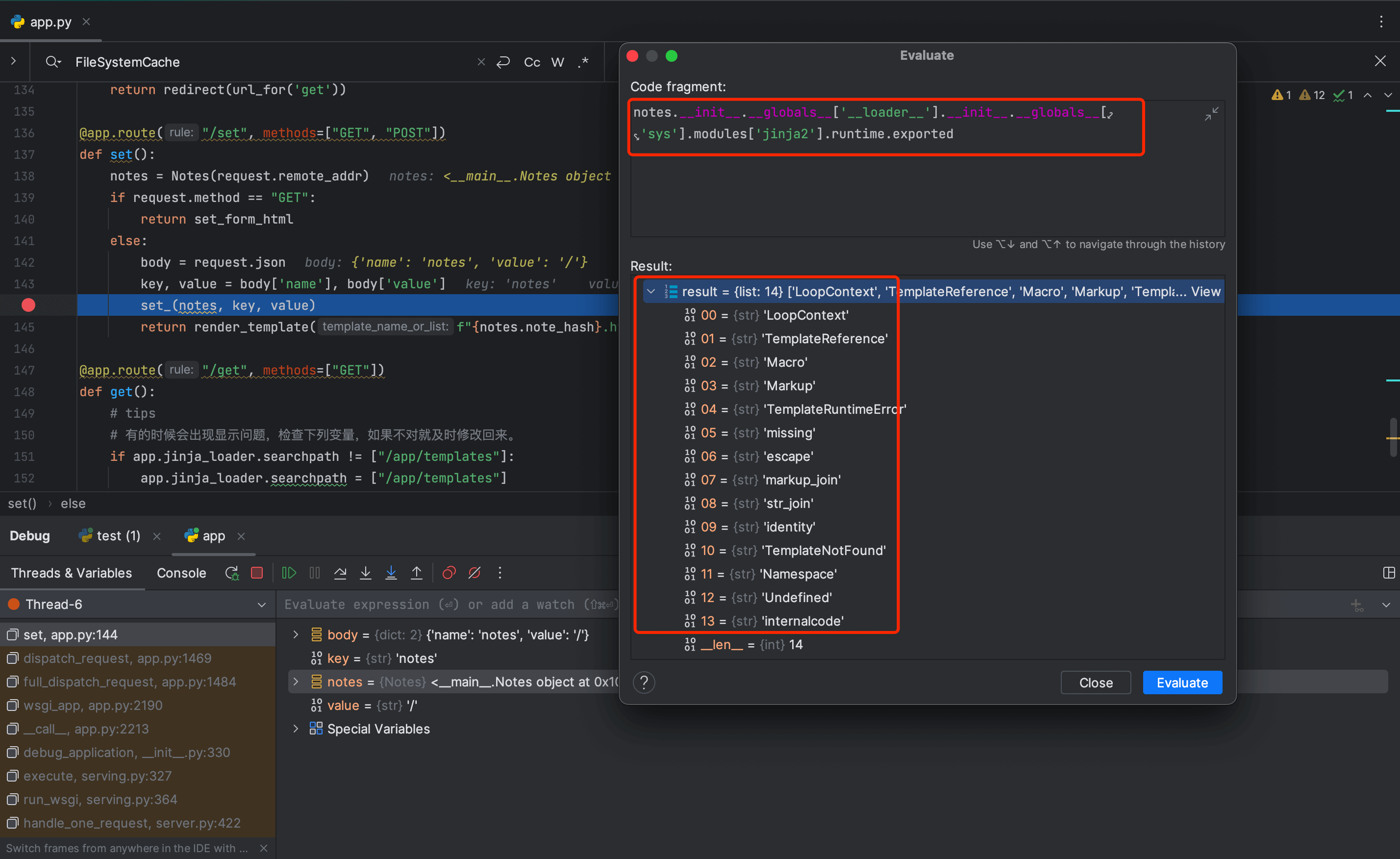This screenshot has height=859, width=1400.
Task: Pause the program execution
Action: pyautogui.click(x=315, y=573)
